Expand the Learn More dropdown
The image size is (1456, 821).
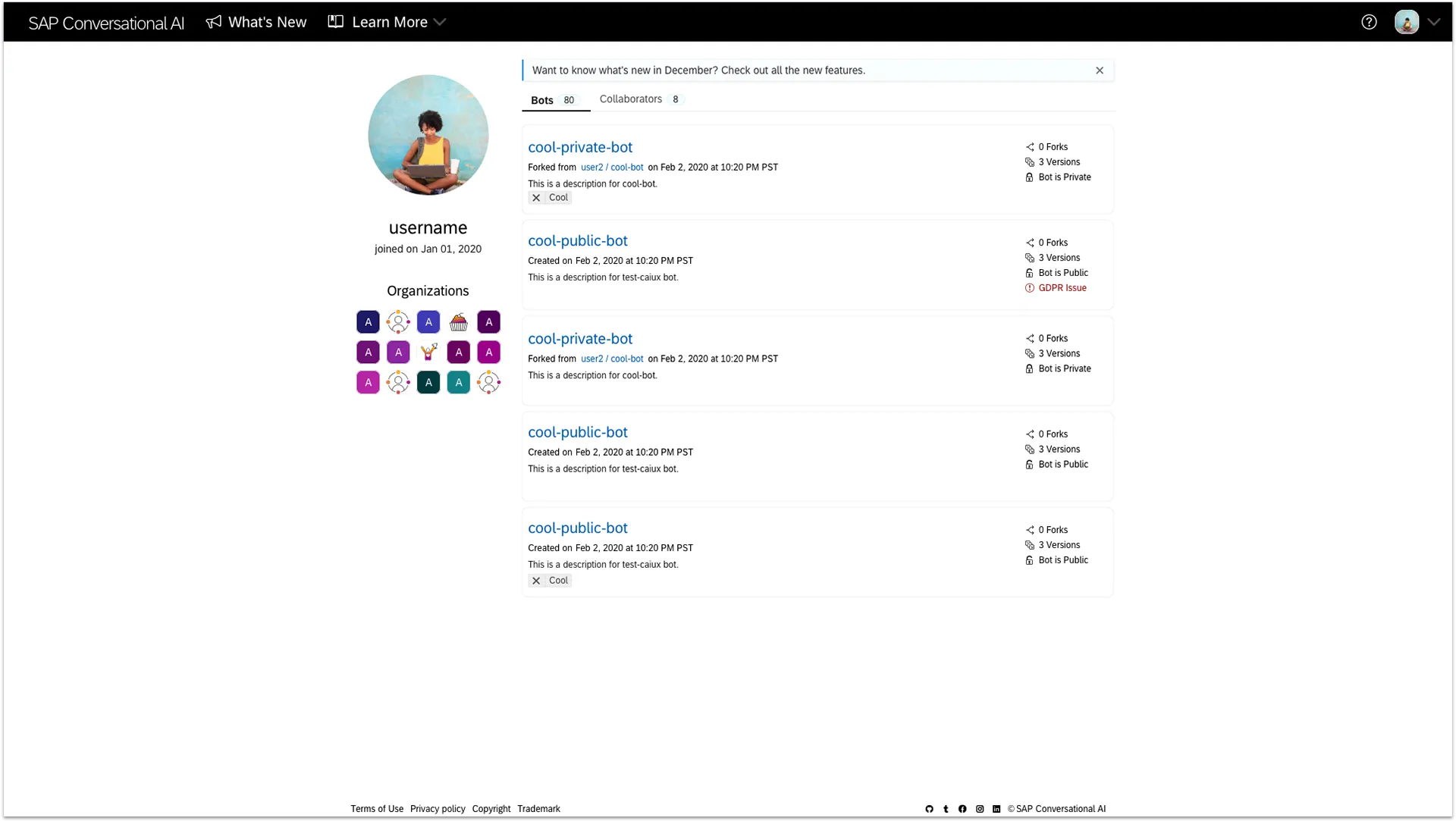[x=387, y=22]
